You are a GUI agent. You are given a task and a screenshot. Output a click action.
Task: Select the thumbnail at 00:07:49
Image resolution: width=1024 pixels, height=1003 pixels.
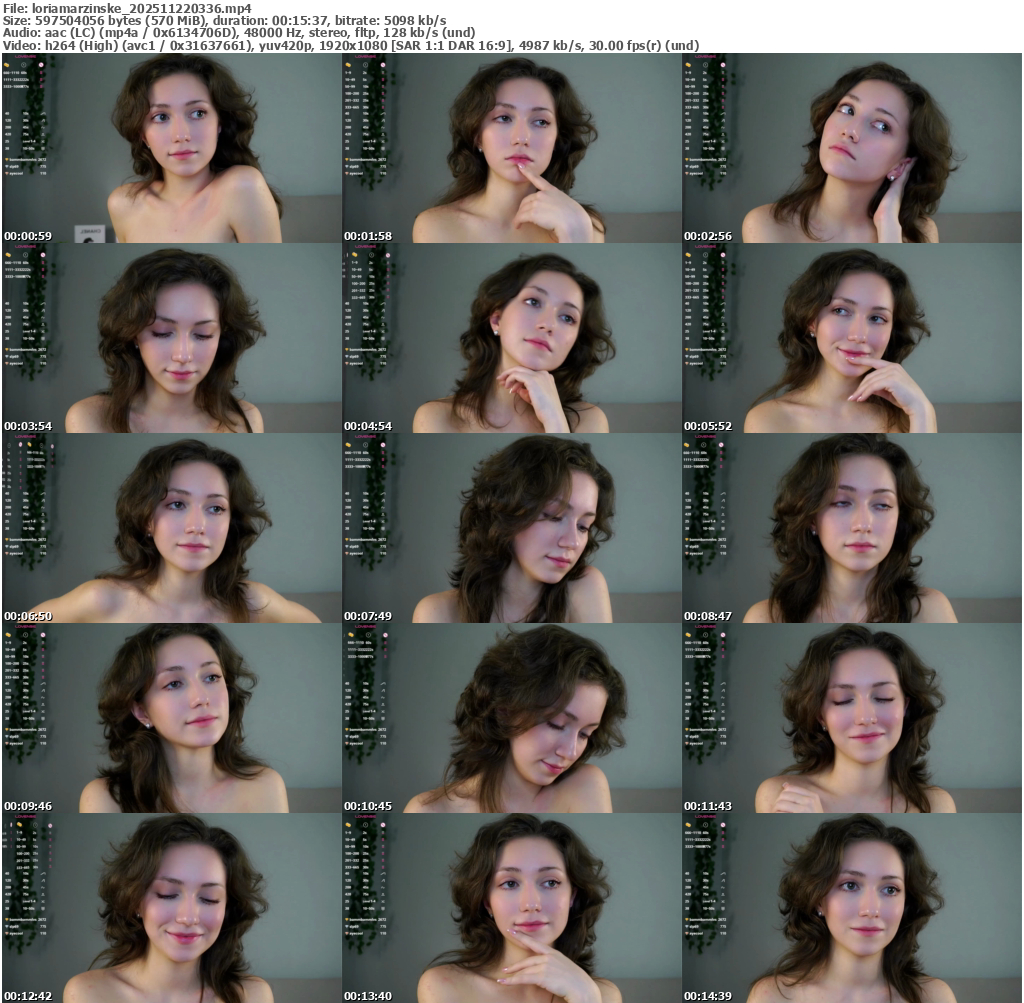(512, 528)
